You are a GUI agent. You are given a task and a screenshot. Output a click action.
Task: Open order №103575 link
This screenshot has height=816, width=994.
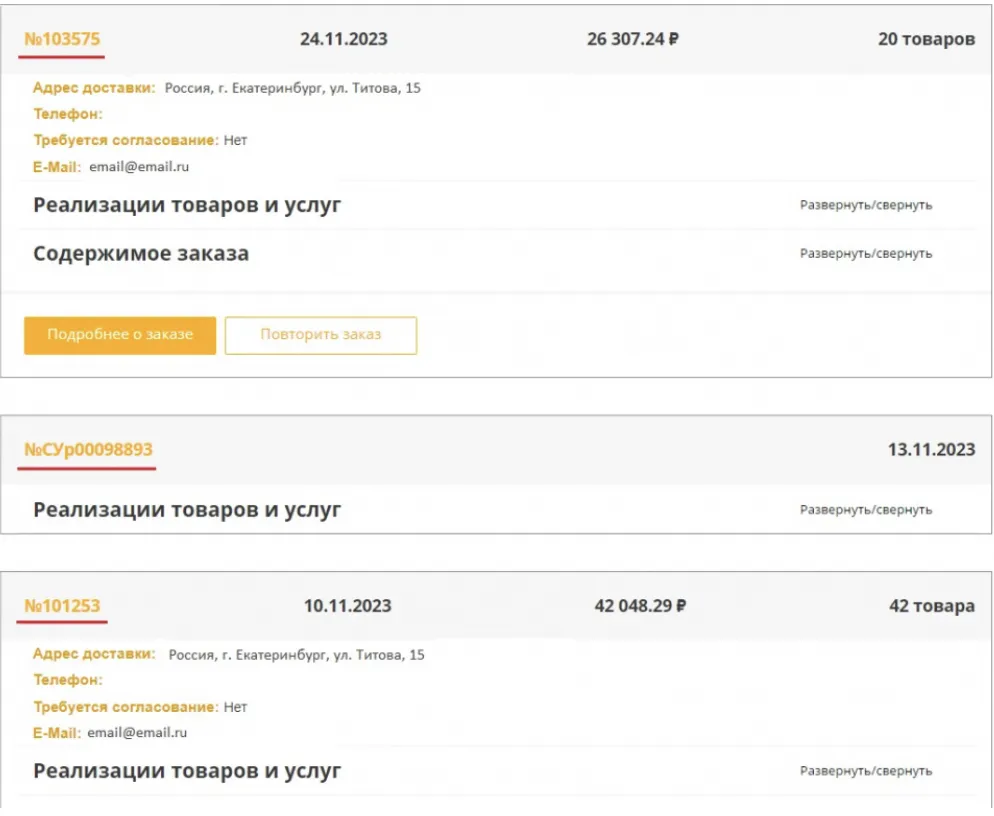62,40
